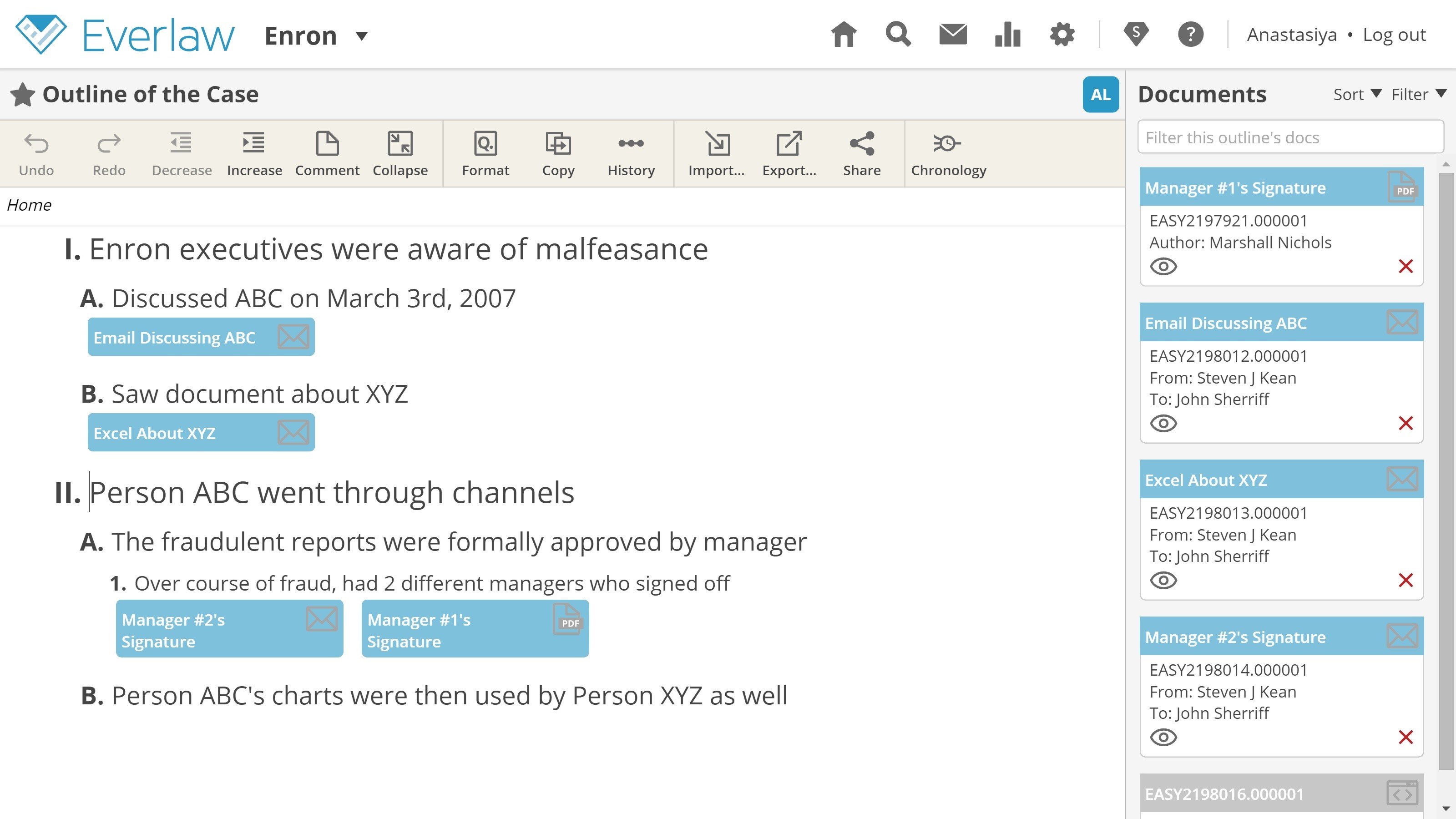Open Excel About XYZ chip in outline

pyautogui.click(x=201, y=432)
